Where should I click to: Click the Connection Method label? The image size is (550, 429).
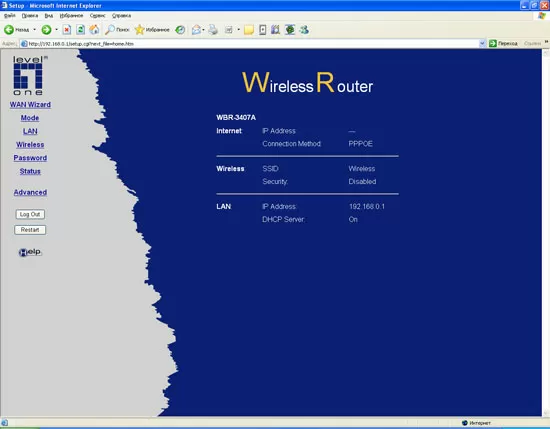click(292, 143)
